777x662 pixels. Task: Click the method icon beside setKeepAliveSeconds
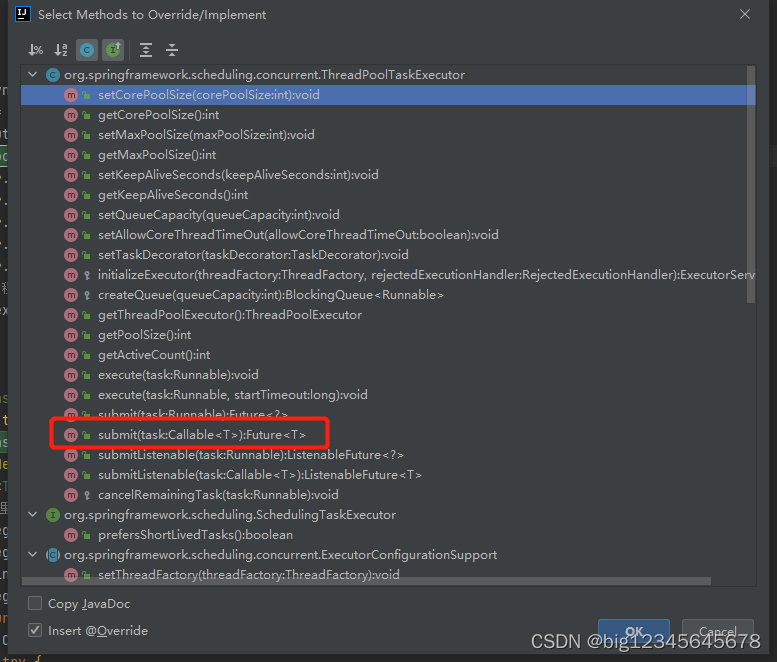[x=71, y=175]
